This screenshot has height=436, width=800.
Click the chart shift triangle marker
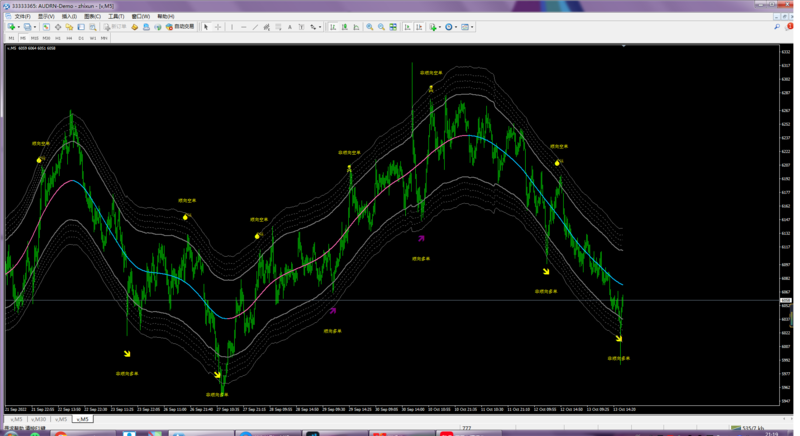coord(623,46)
